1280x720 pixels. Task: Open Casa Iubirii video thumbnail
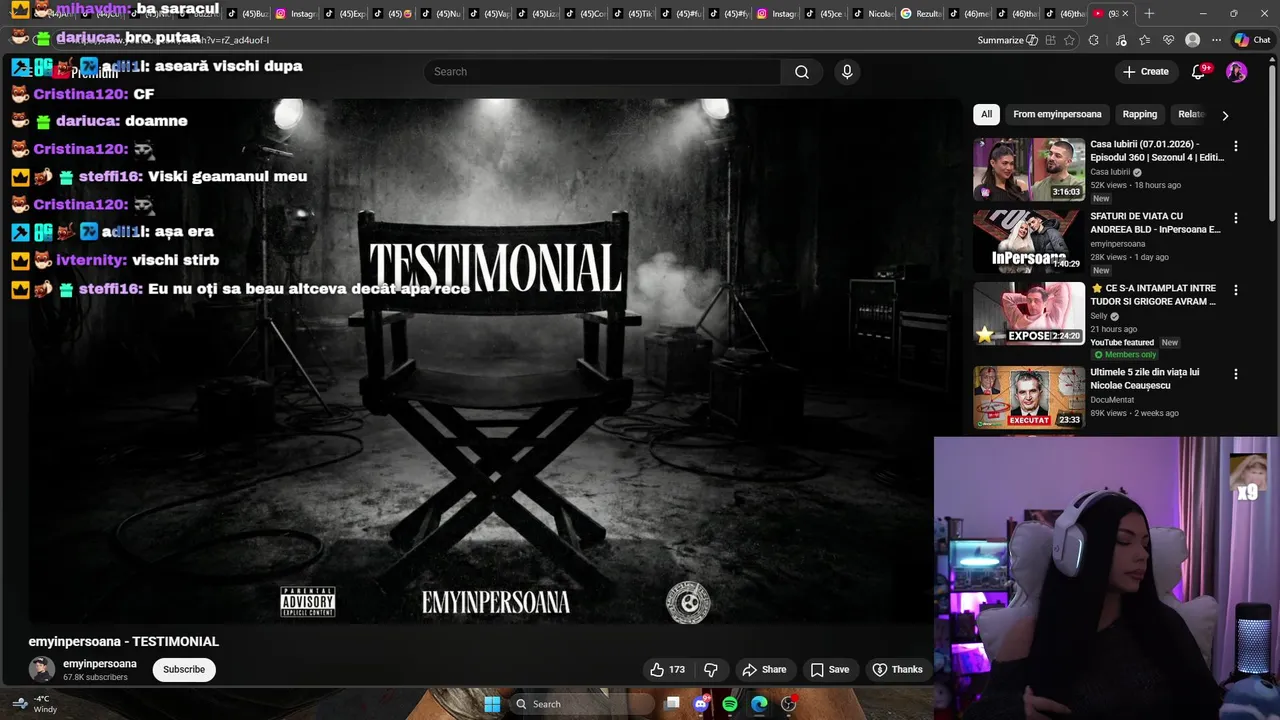(1029, 170)
